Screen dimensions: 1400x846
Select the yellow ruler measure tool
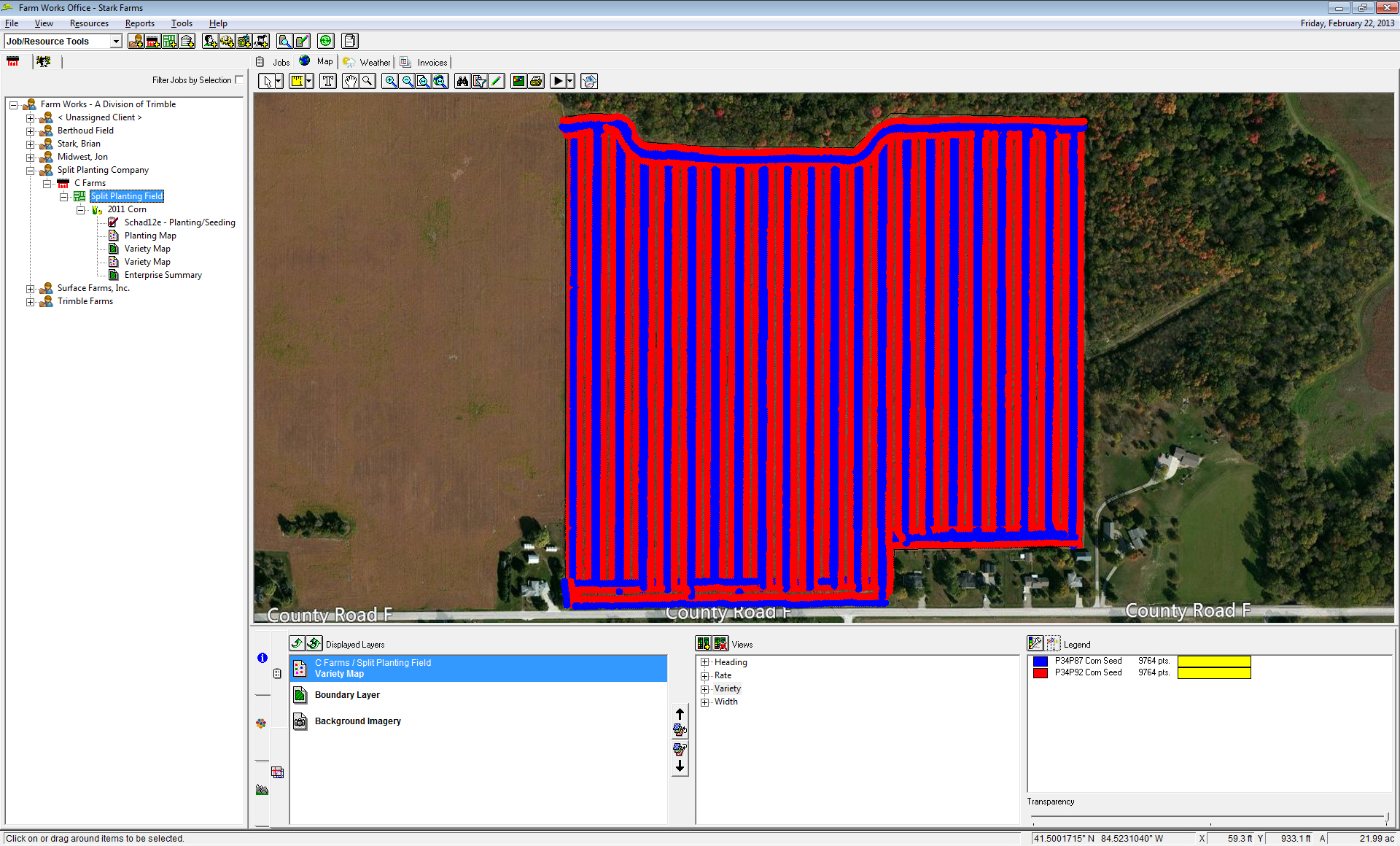click(x=297, y=81)
